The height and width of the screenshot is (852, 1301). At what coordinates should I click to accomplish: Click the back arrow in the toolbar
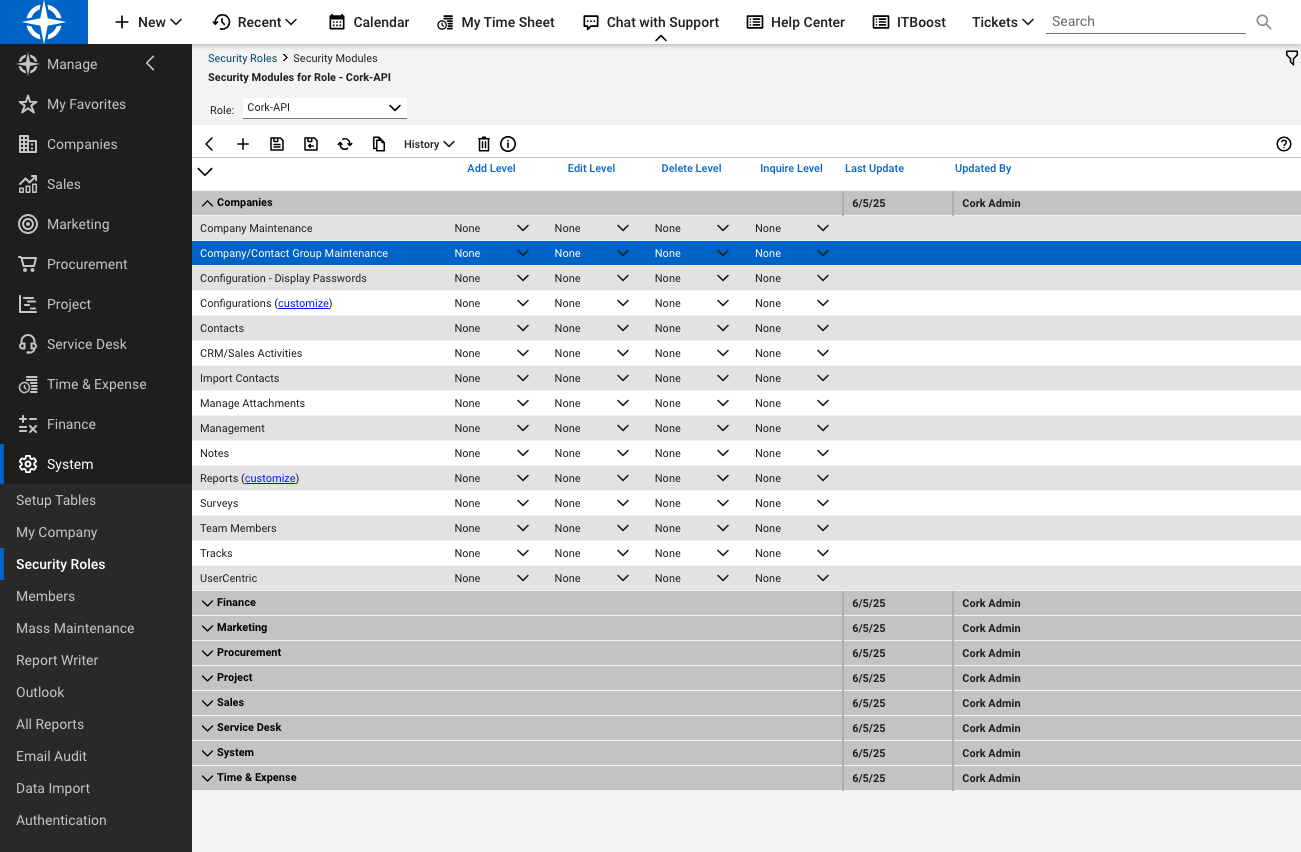coord(210,144)
